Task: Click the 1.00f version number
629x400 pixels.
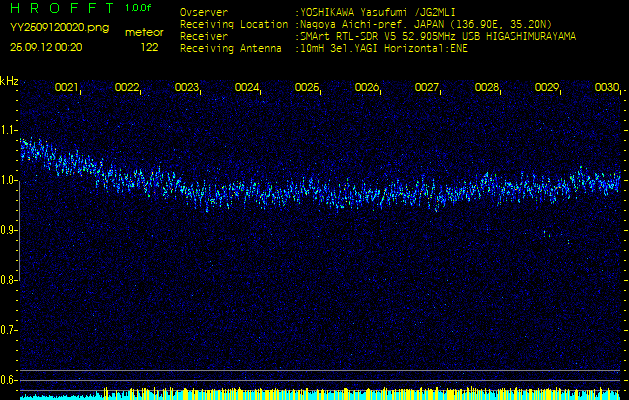Action: [140, 8]
